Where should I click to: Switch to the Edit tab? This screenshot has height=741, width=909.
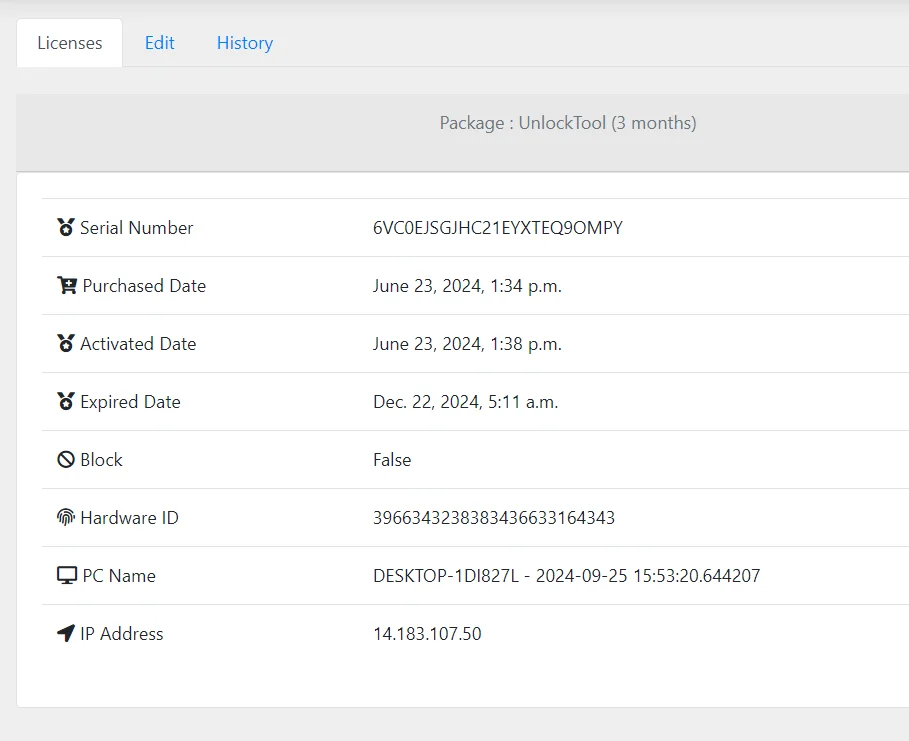[159, 43]
